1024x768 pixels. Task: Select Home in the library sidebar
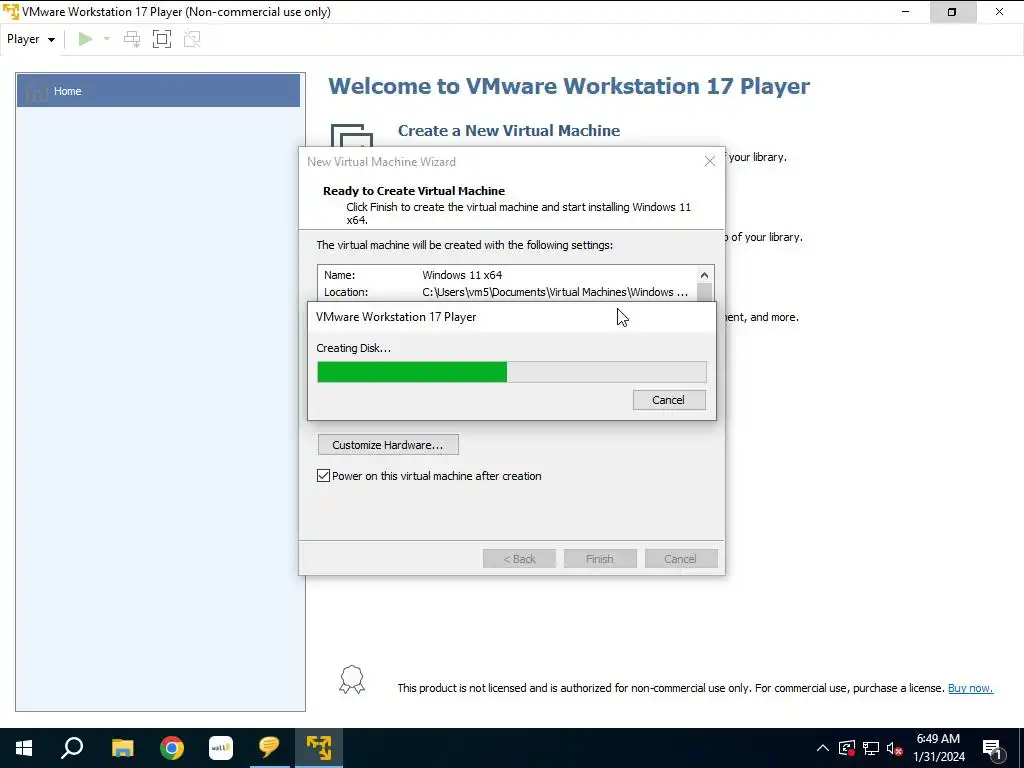[158, 91]
